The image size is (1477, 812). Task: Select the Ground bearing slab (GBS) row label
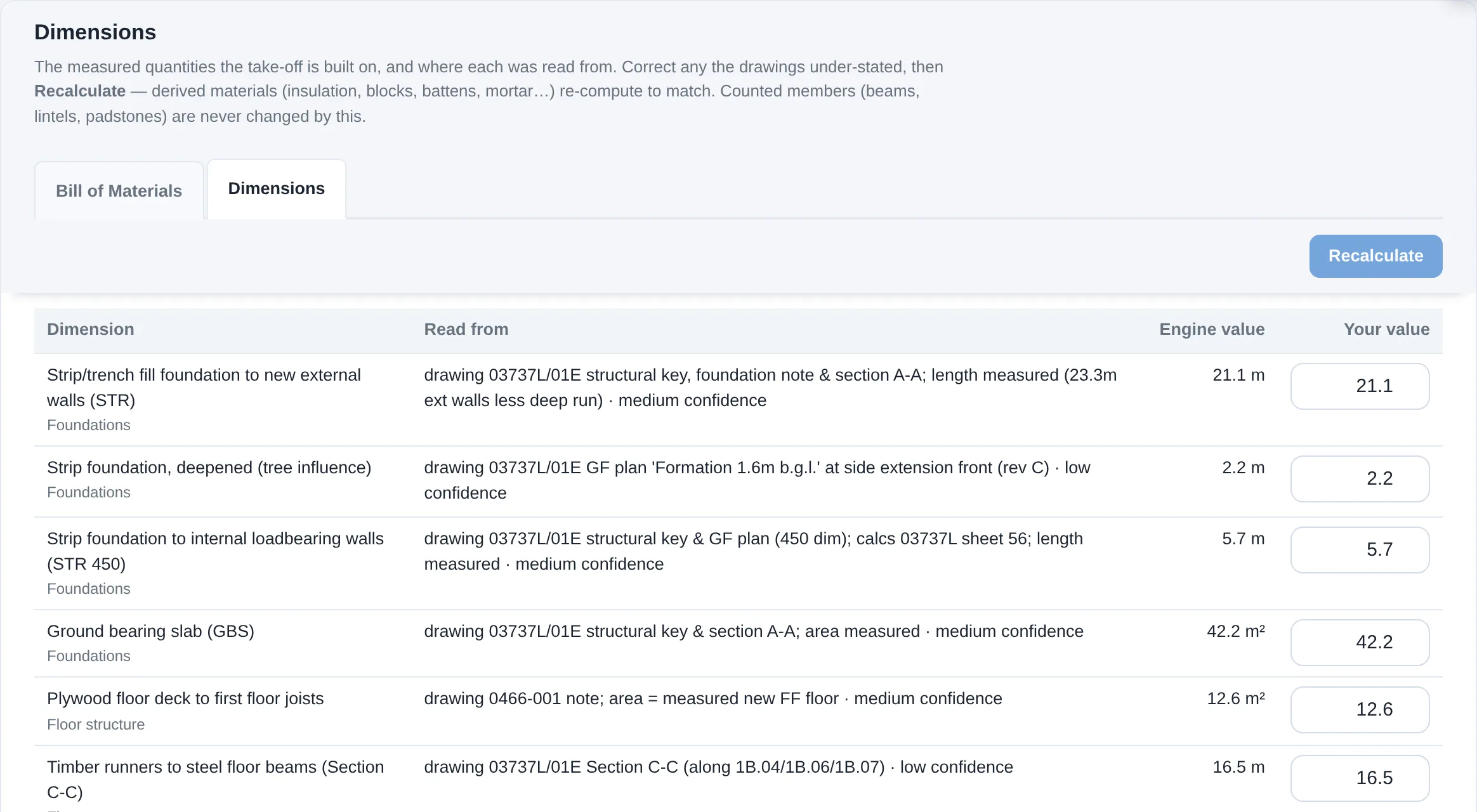pos(150,631)
